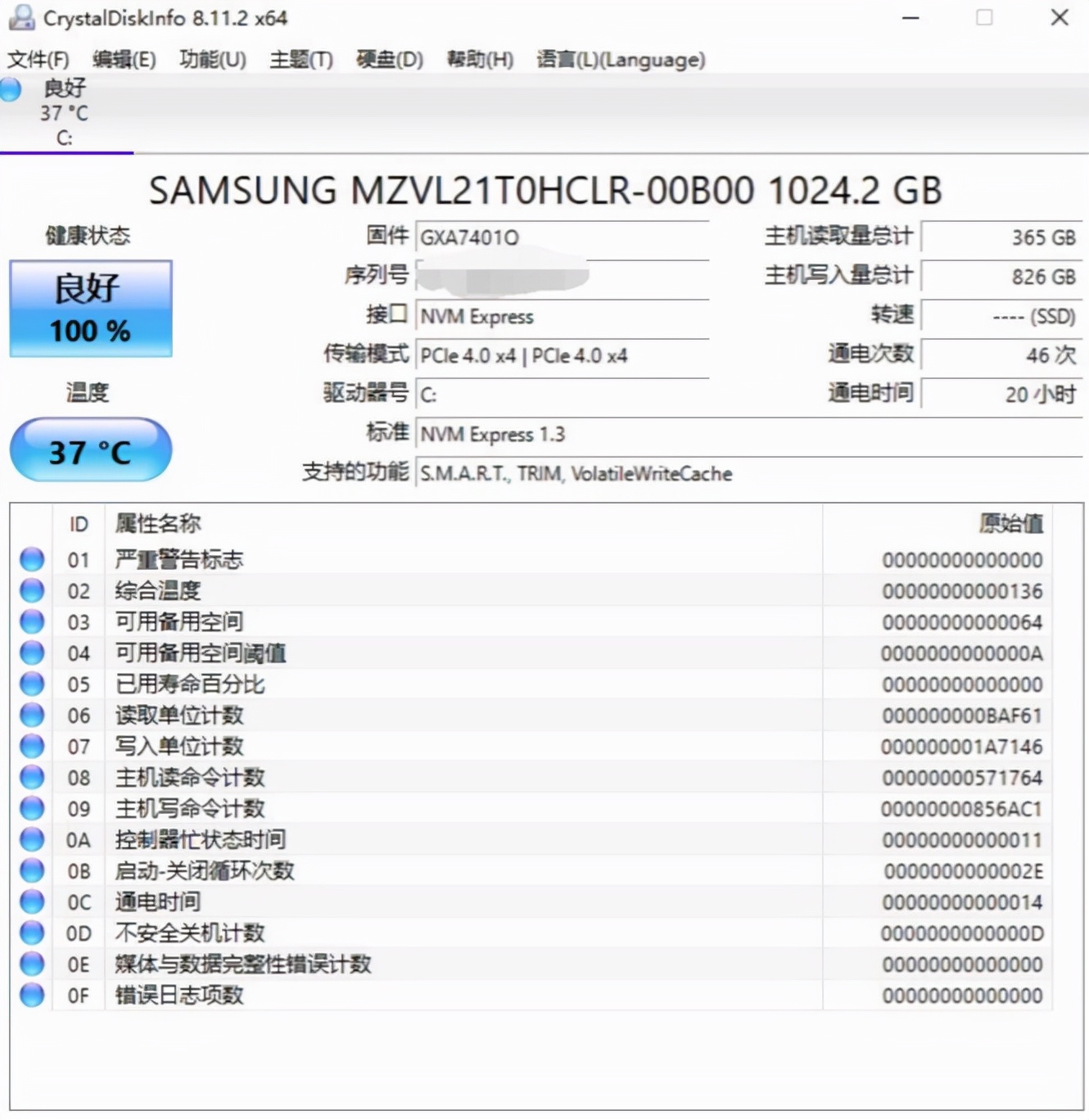Open the 帮助(H) menu
The height and width of the screenshot is (1120, 1089).
point(479,59)
